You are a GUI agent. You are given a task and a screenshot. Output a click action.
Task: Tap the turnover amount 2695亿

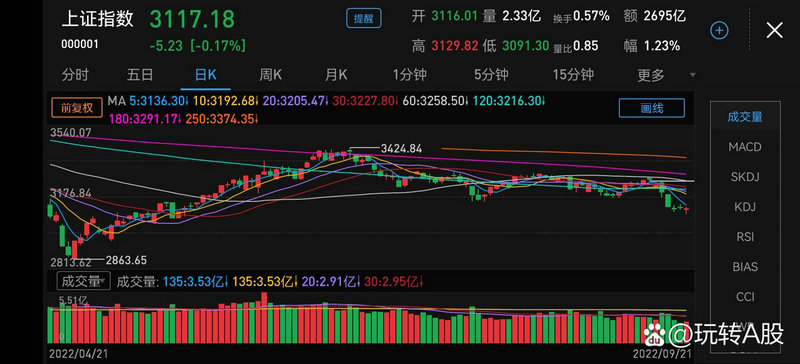(x=665, y=16)
